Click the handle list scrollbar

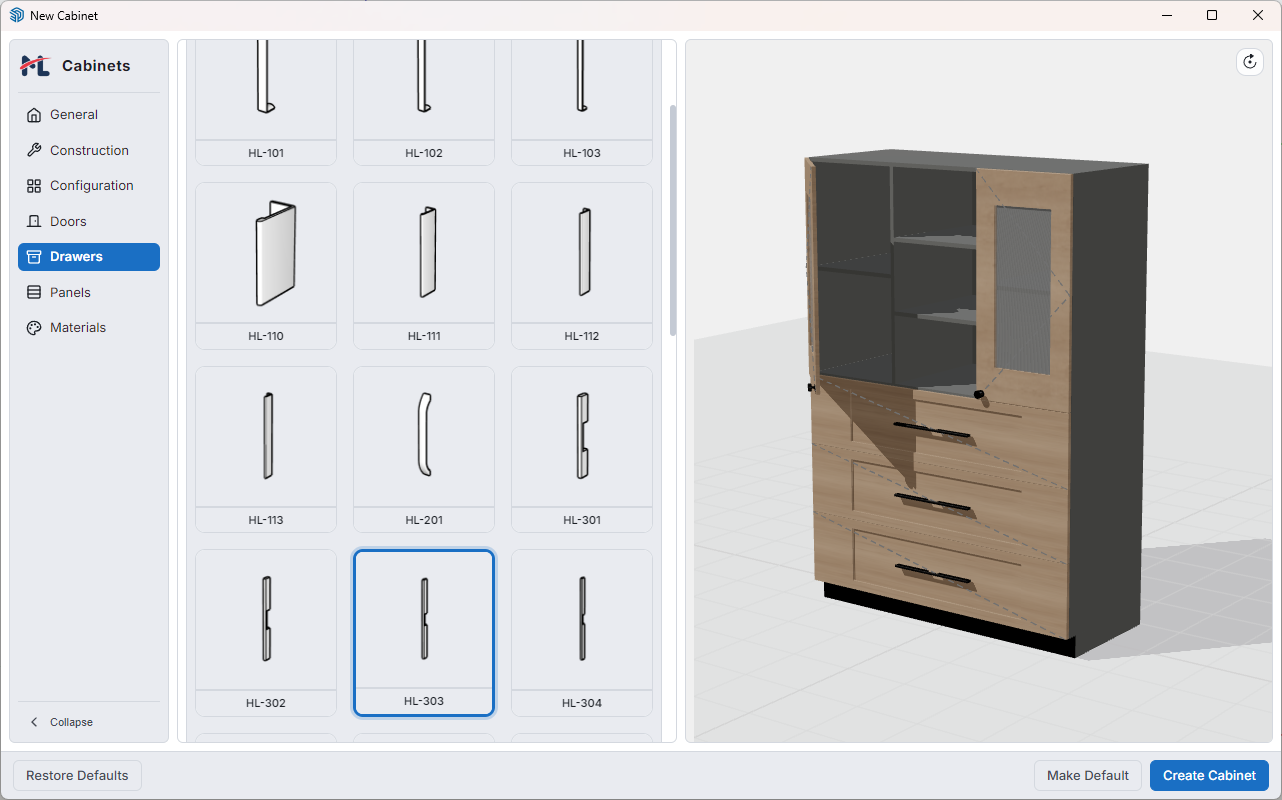point(673,220)
